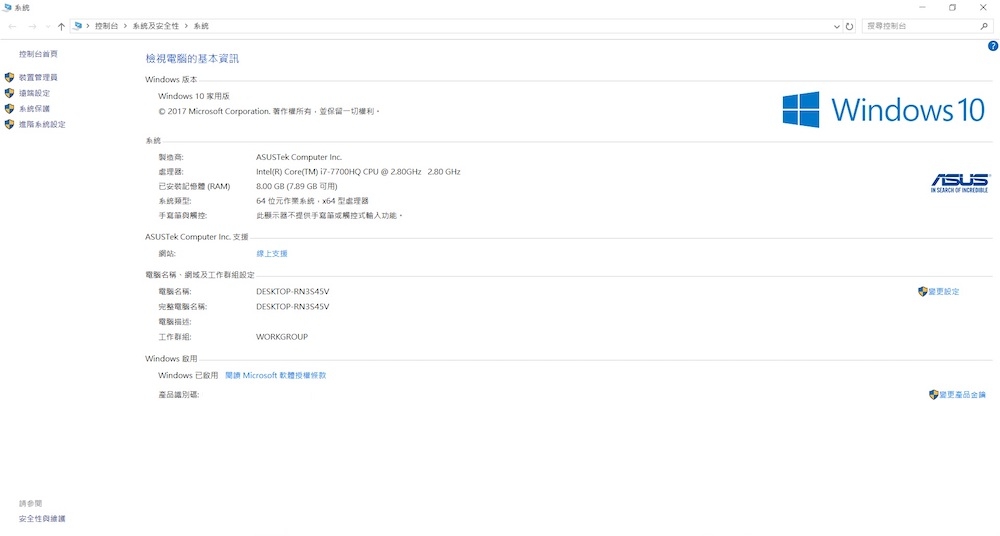This screenshot has width=1000, height=536.
Task: Select WORKGROUP value text
Action: coord(282,337)
